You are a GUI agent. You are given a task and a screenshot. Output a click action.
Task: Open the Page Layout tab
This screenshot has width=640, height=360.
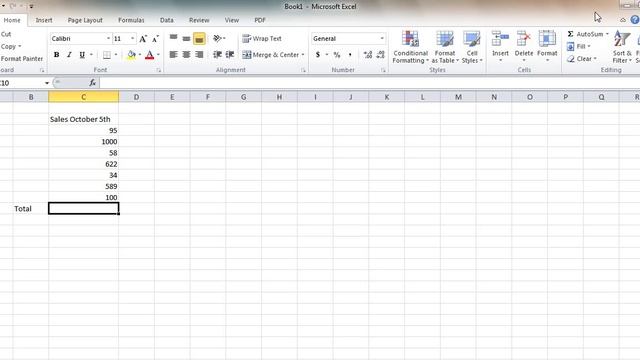point(85,20)
